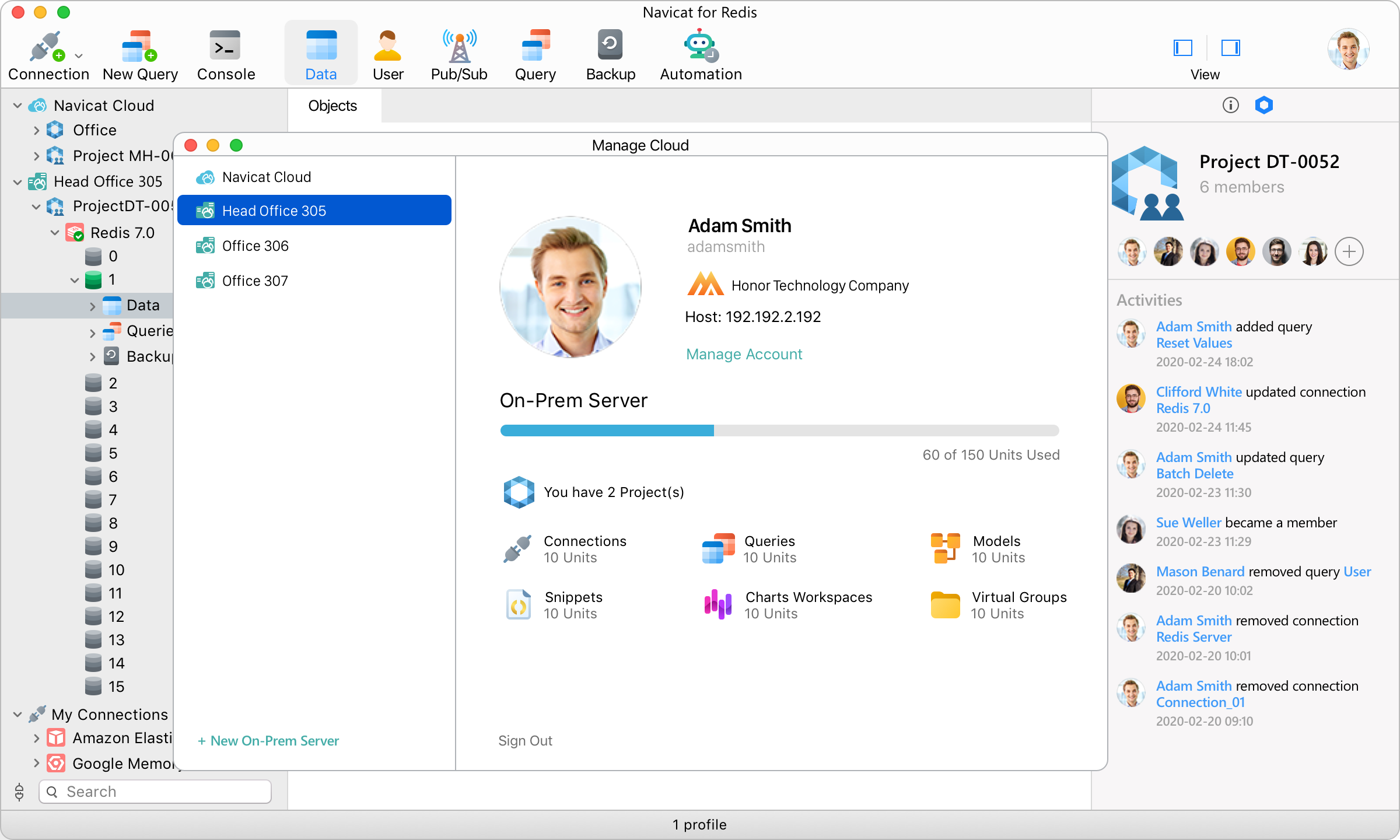The height and width of the screenshot is (840, 1400).
Task: Open the Manage Account link
Action: point(744,354)
